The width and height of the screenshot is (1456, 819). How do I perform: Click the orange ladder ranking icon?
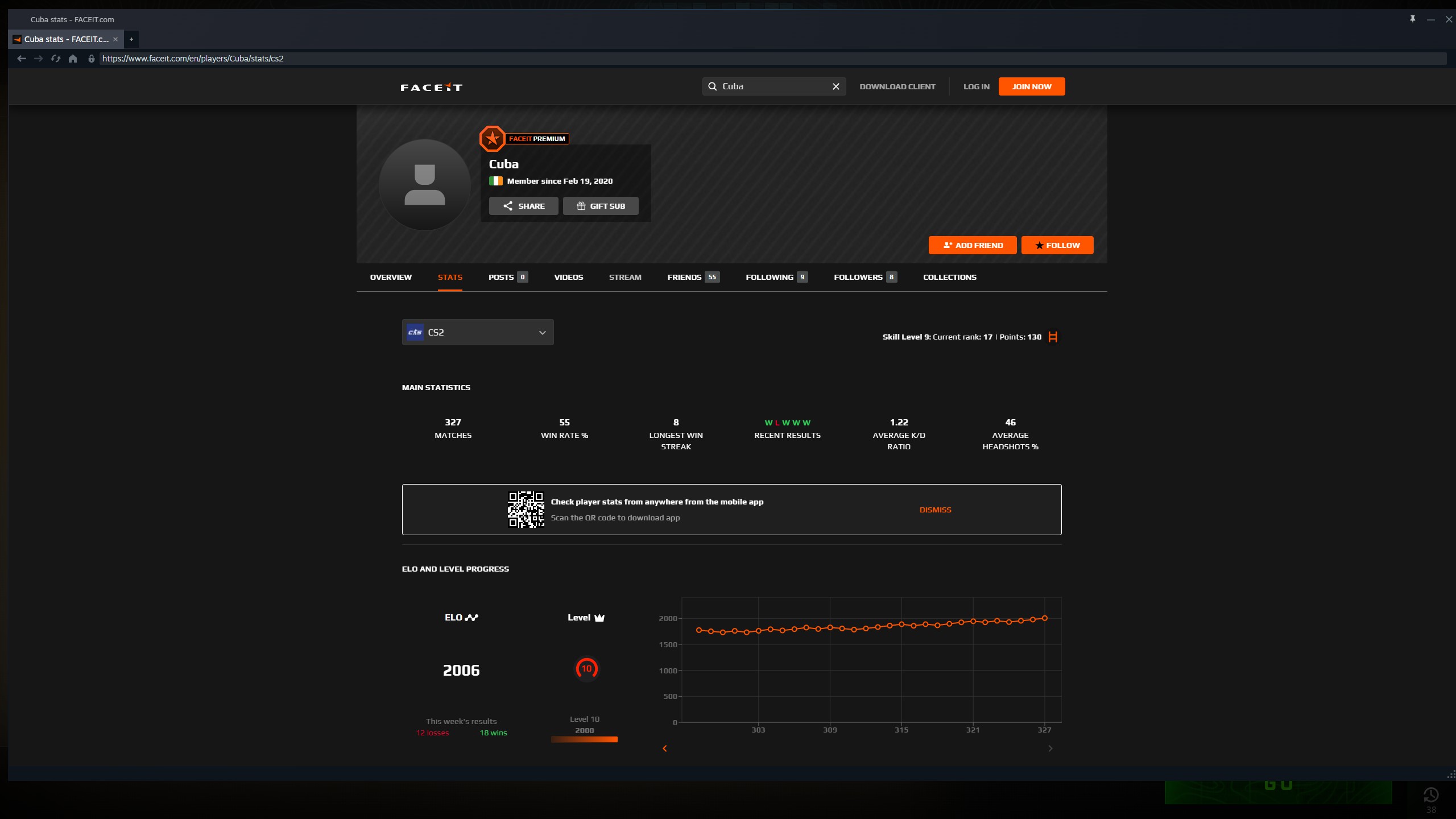(1053, 337)
